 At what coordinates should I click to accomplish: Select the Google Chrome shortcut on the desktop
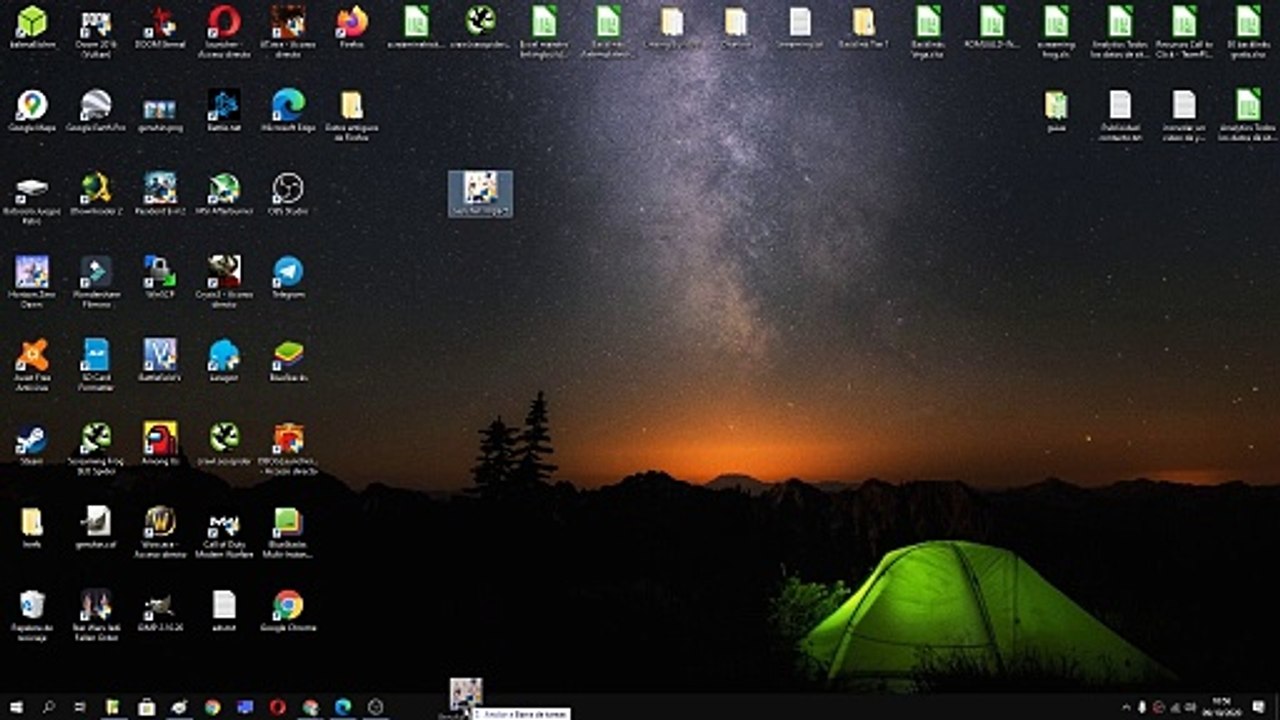tap(288, 612)
